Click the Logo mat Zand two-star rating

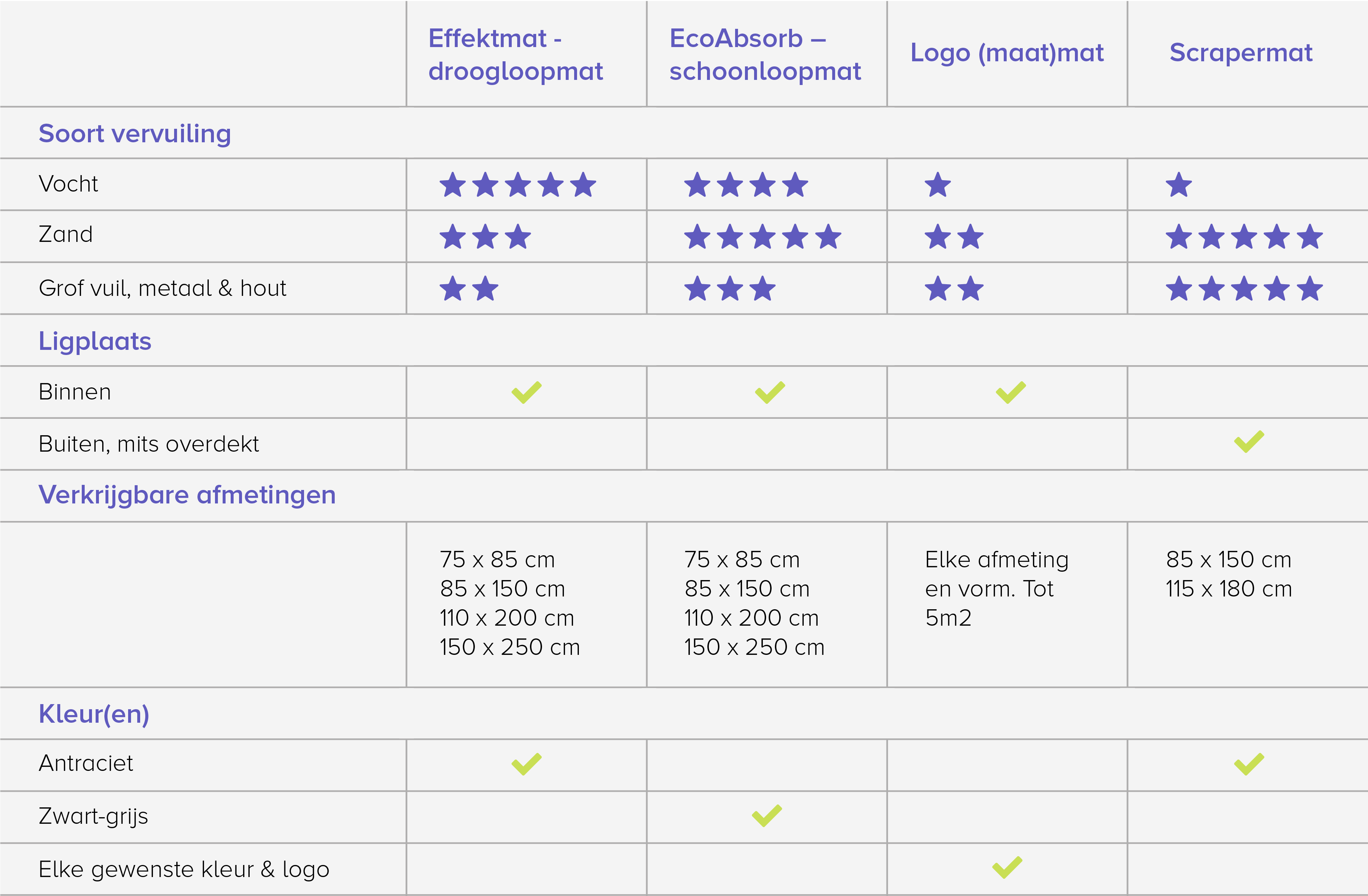point(954,237)
